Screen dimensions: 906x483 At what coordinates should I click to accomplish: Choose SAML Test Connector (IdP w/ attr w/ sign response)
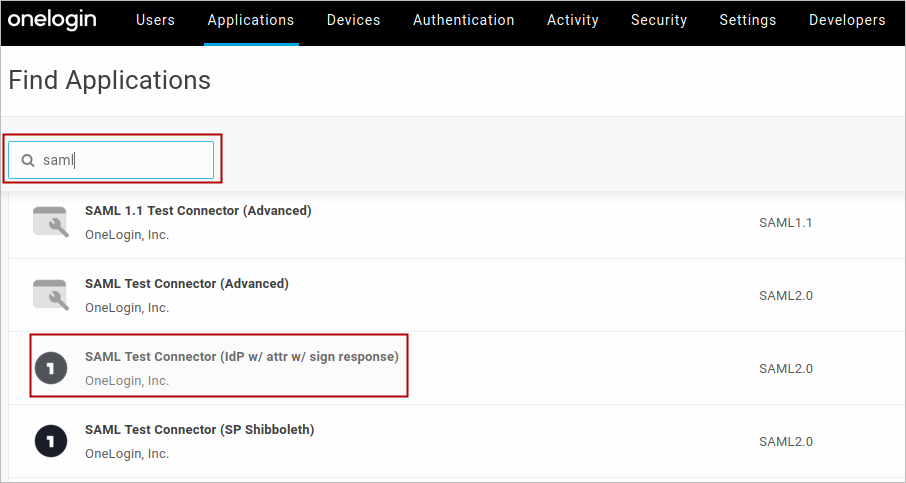[241, 357]
